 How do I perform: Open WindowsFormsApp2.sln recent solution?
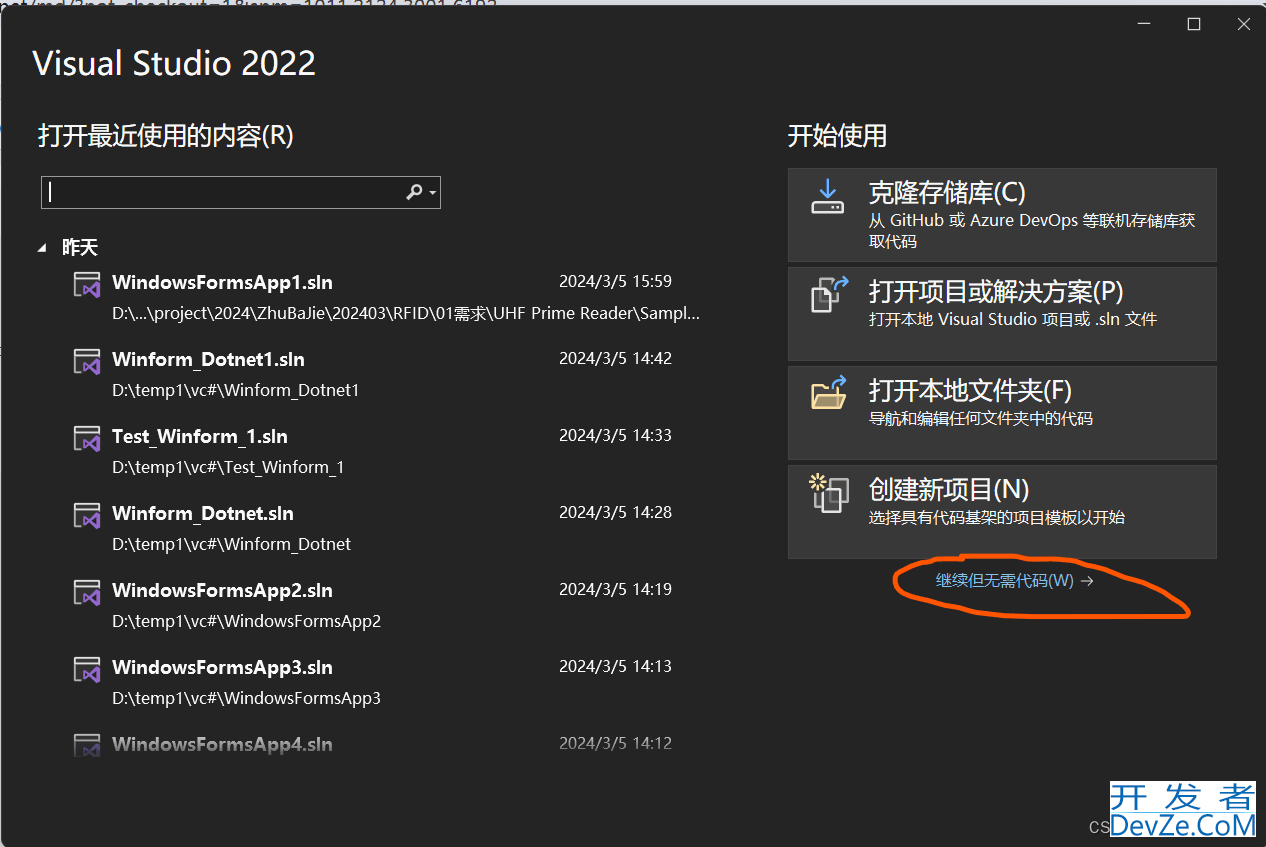pyautogui.click(x=385, y=605)
